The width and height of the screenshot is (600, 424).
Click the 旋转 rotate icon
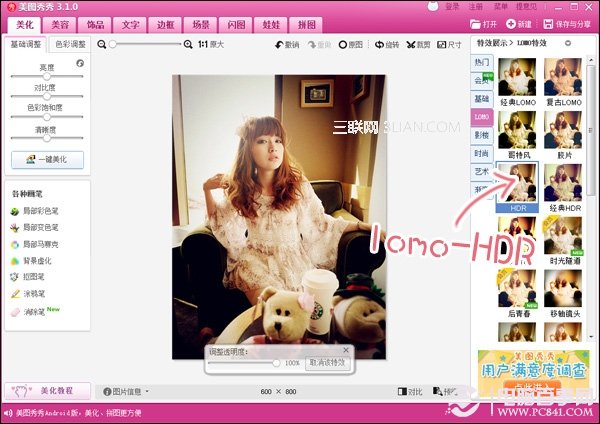point(379,45)
